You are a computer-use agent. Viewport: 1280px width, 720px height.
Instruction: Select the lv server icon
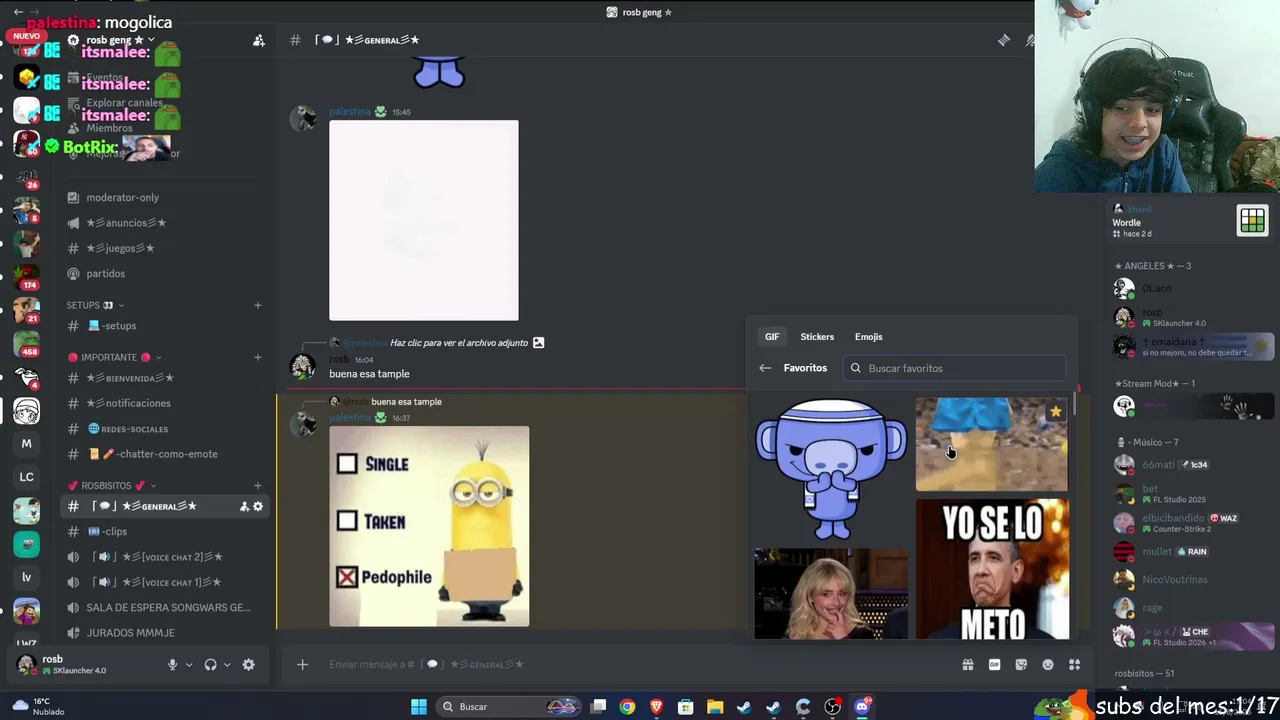point(26,577)
